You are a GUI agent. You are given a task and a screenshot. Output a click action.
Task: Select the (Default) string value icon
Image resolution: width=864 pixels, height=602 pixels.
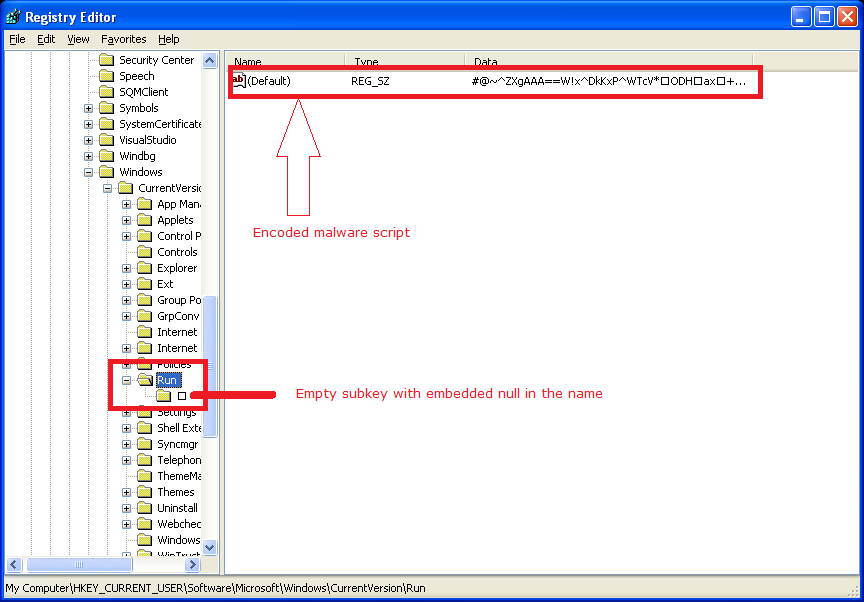click(x=239, y=81)
